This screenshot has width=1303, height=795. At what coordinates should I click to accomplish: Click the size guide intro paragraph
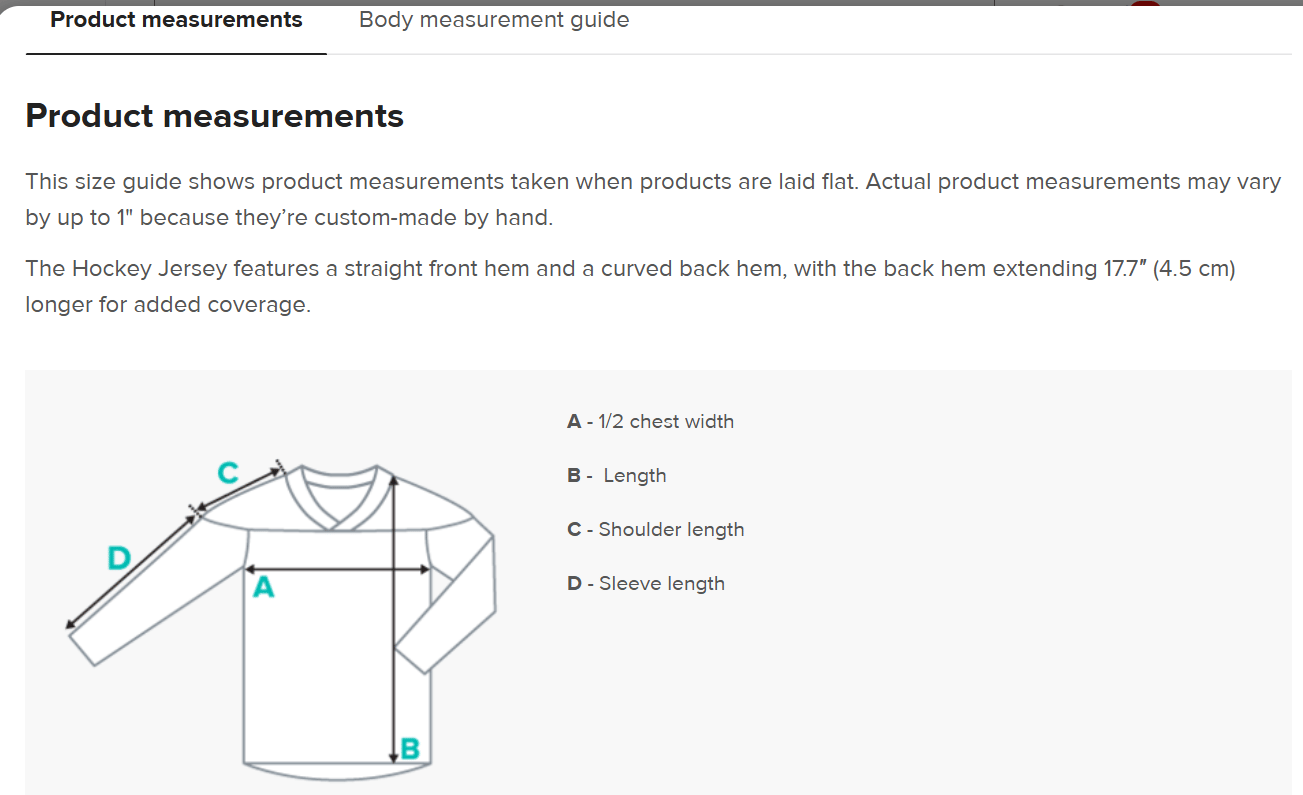tap(650, 198)
